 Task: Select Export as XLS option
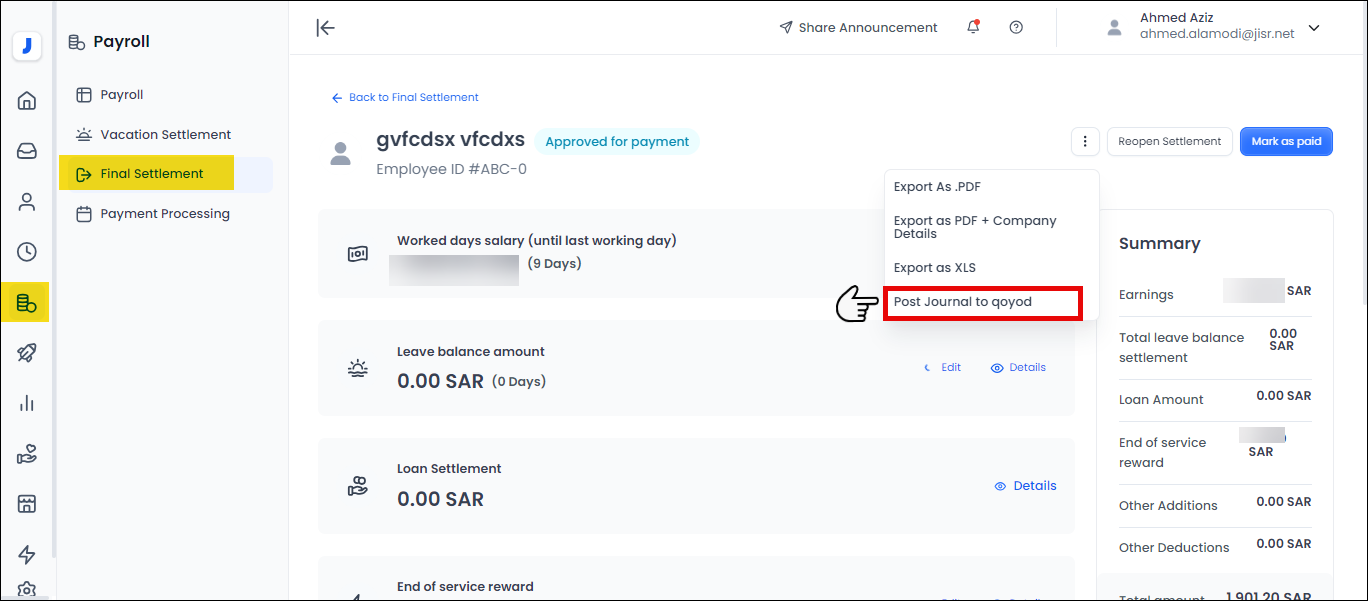coord(934,268)
